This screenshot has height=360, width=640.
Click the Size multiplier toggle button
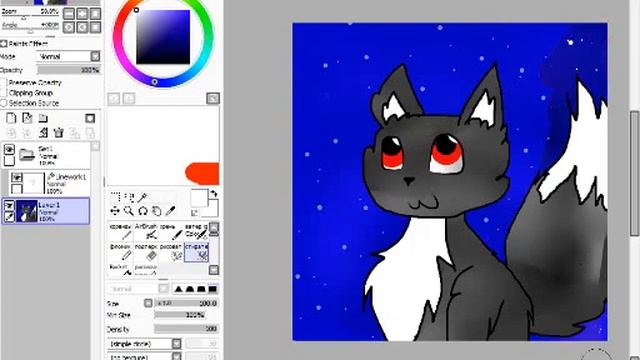click(x=148, y=303)
